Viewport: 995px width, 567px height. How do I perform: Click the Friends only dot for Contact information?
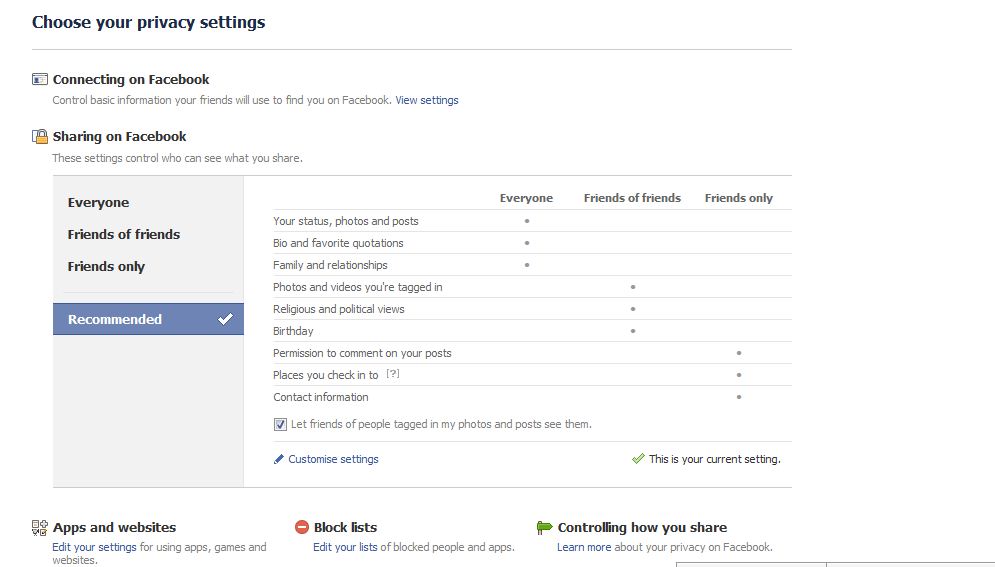click(739, 397)
